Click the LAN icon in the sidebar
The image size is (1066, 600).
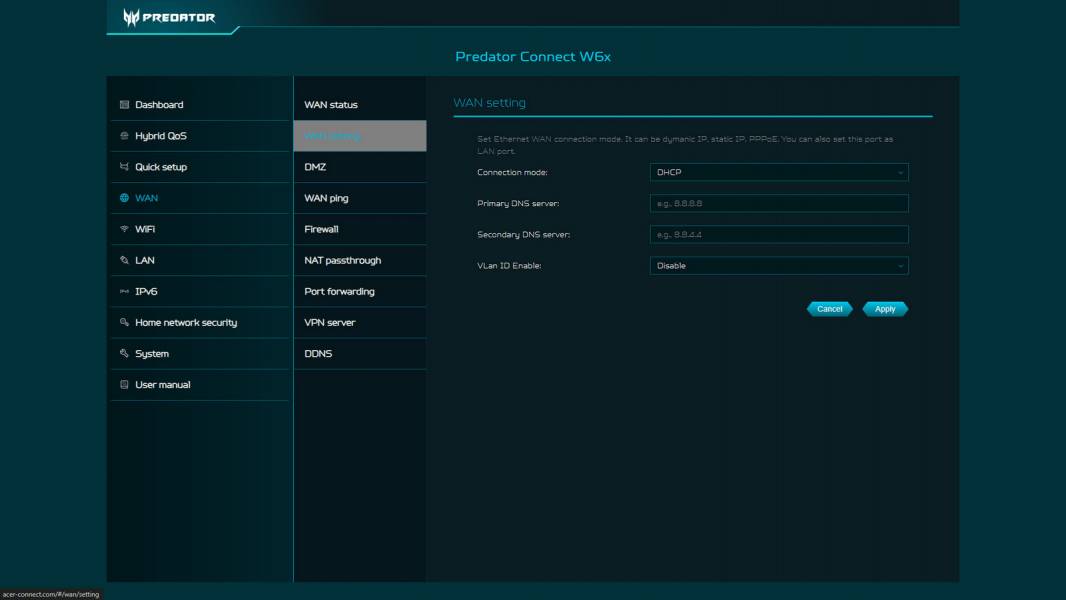pos(122,258)
